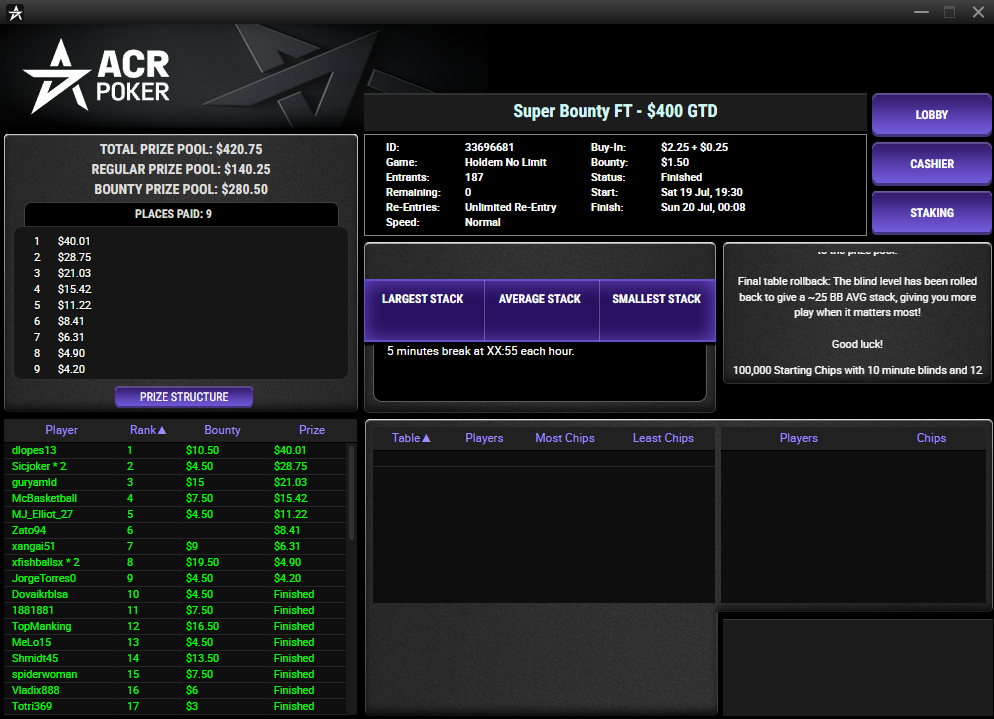
Task: Select the Largest Stack tab
Action: pos(423,311)
